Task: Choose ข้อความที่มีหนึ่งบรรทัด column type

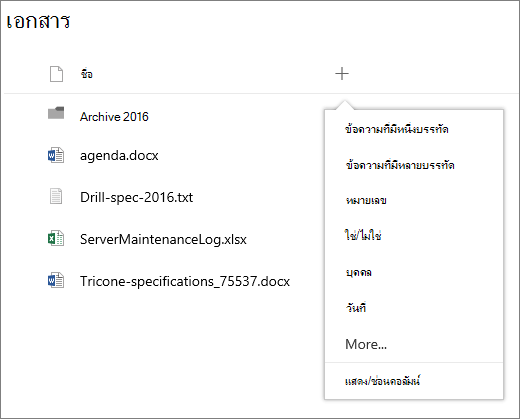Action: pos(397,129)
